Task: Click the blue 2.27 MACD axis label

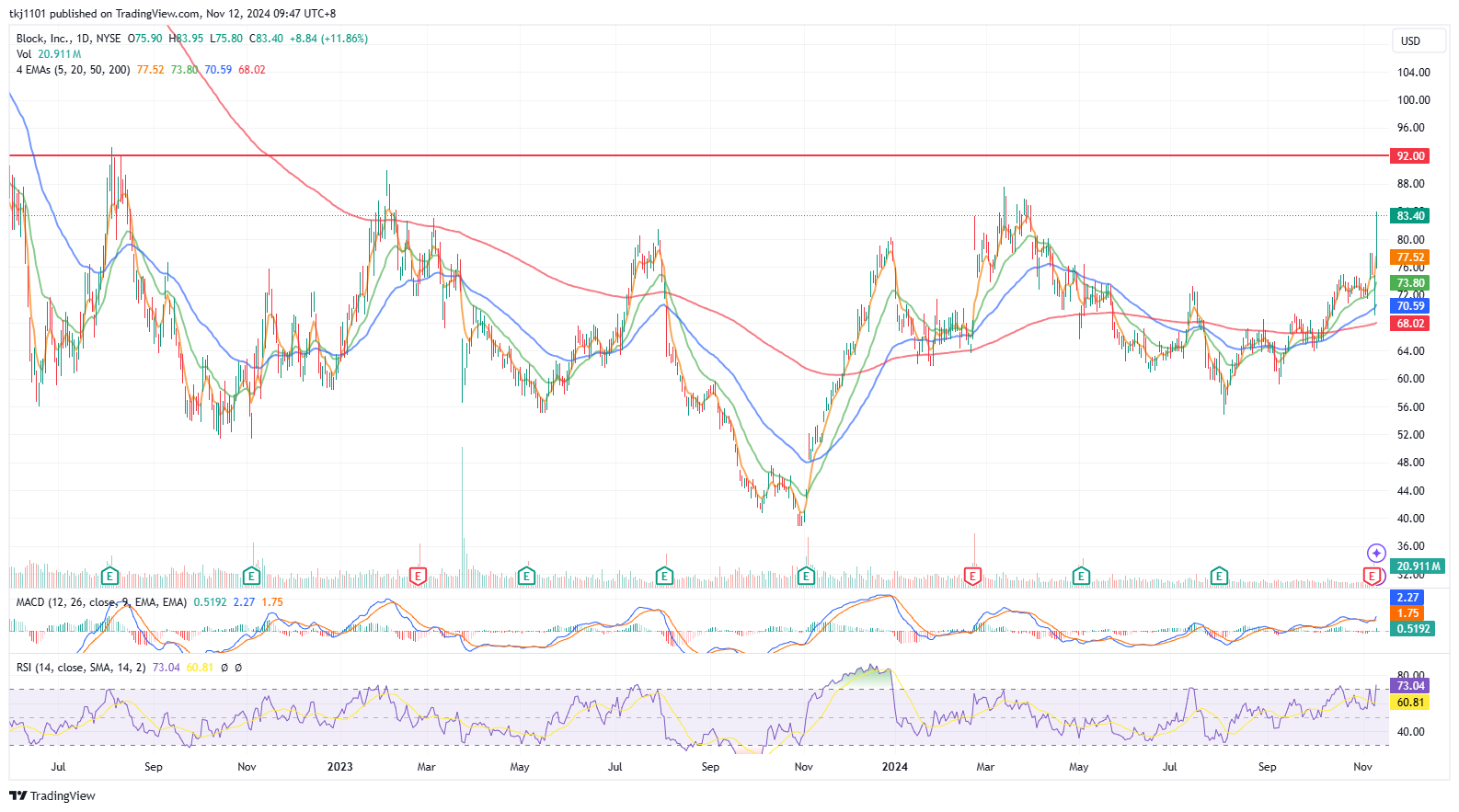Action: [x=1407, y=598]
